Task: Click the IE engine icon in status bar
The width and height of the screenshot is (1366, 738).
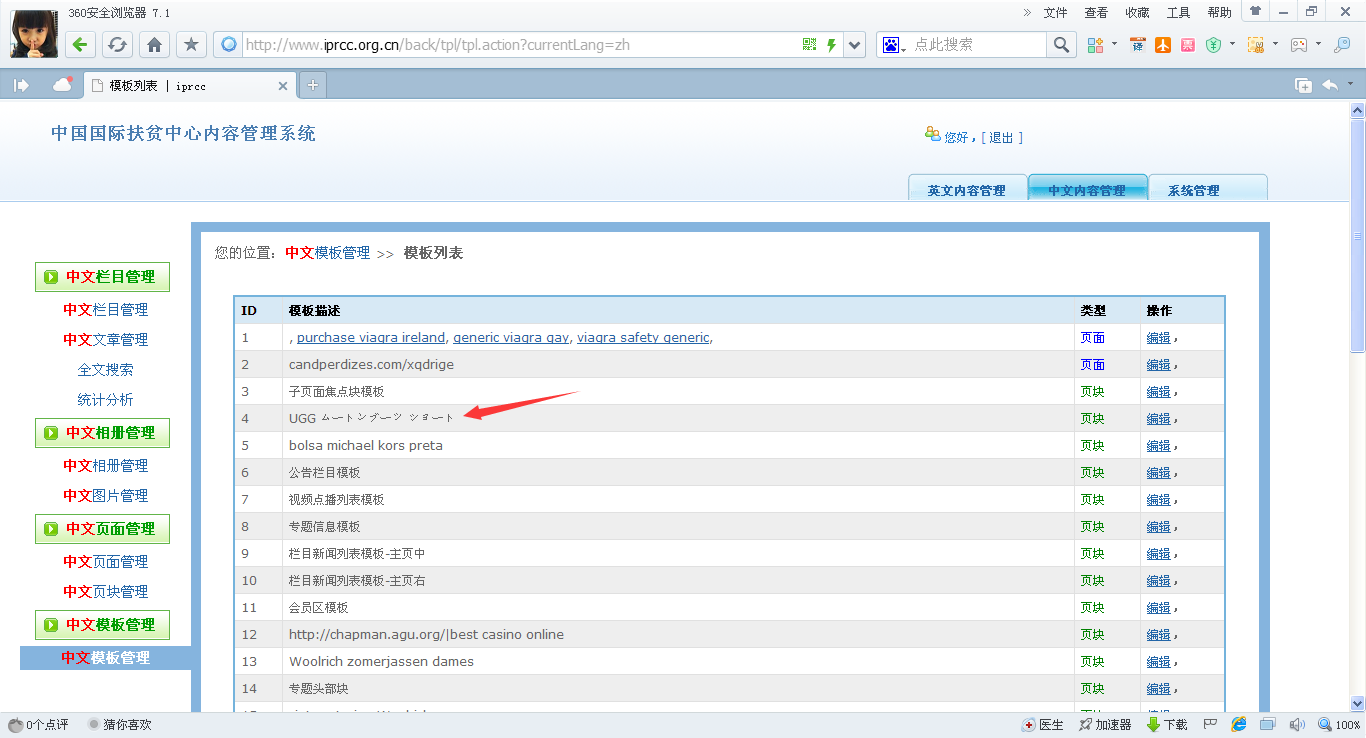Action: [x=1239, y=725]
